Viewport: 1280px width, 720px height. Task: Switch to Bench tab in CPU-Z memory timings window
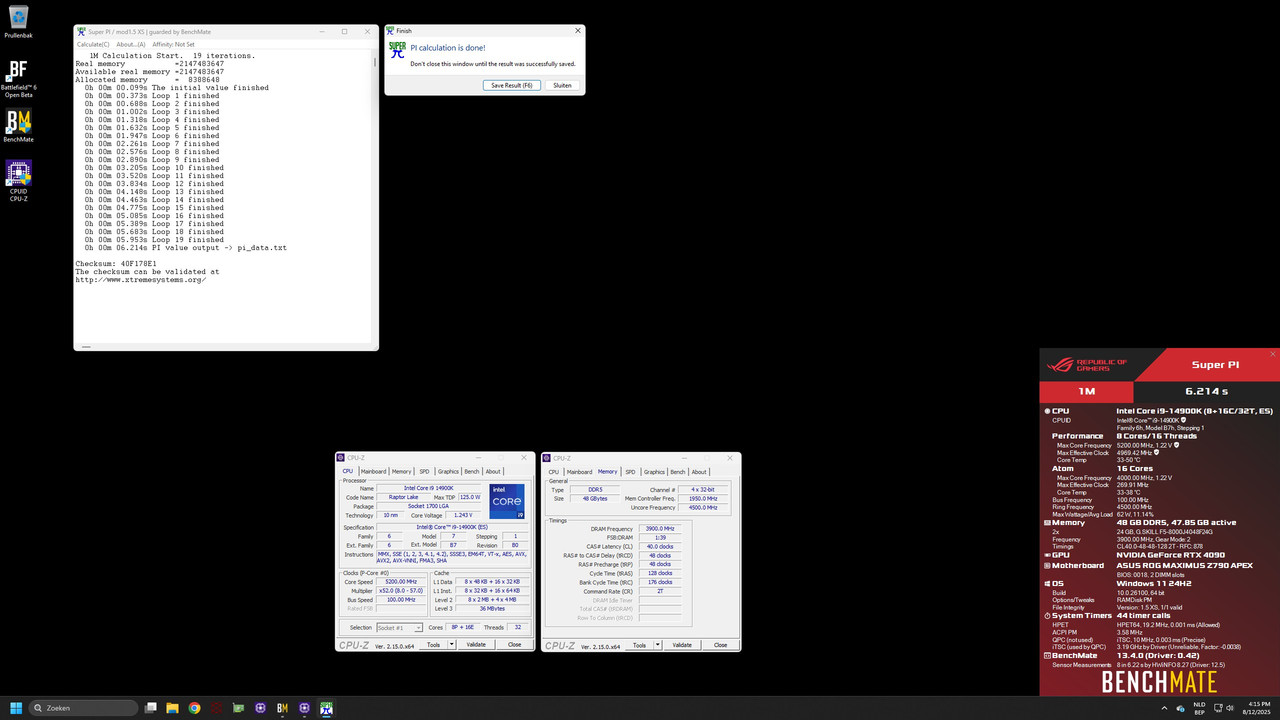(x=678, y=472)
